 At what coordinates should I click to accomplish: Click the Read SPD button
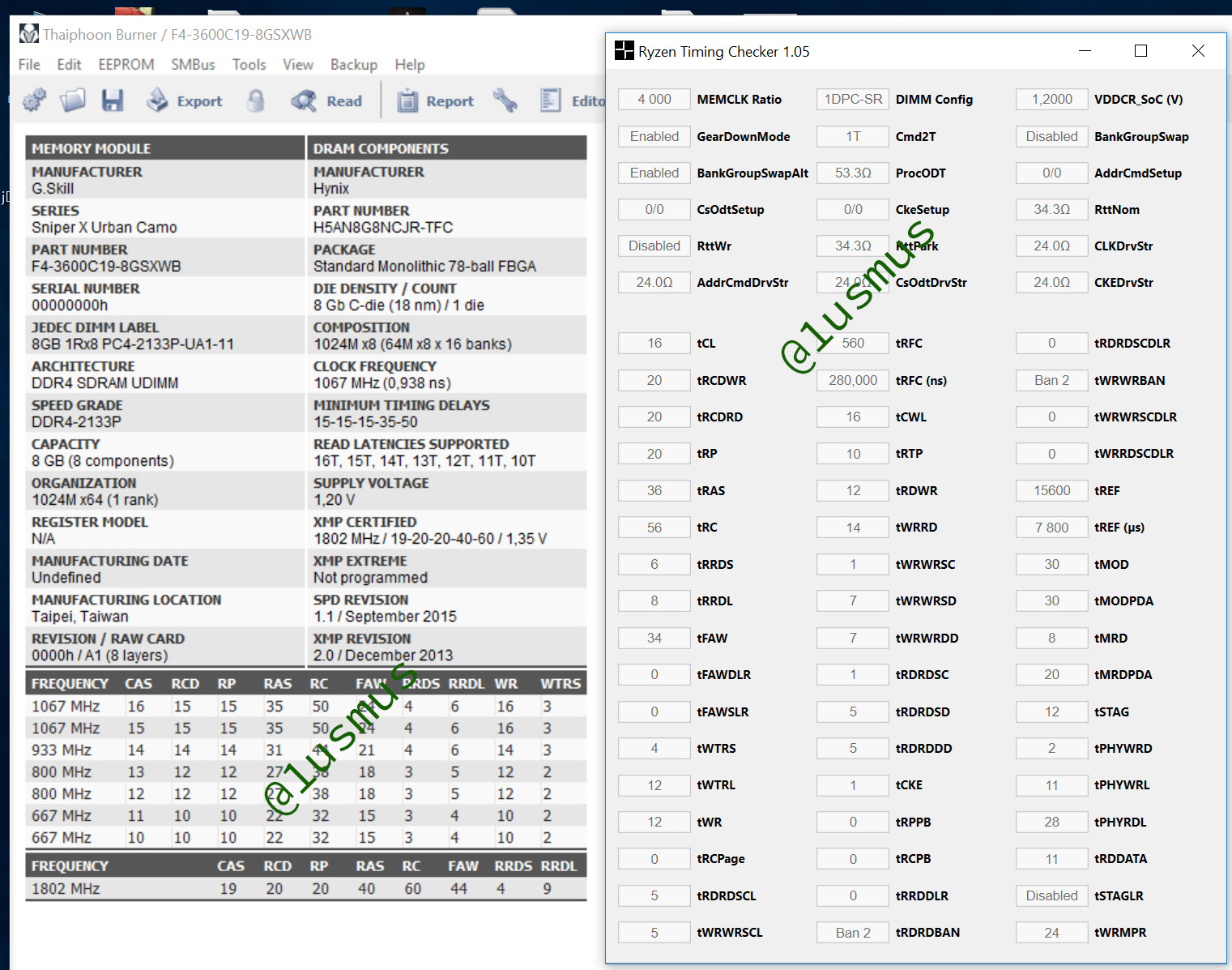326,100
